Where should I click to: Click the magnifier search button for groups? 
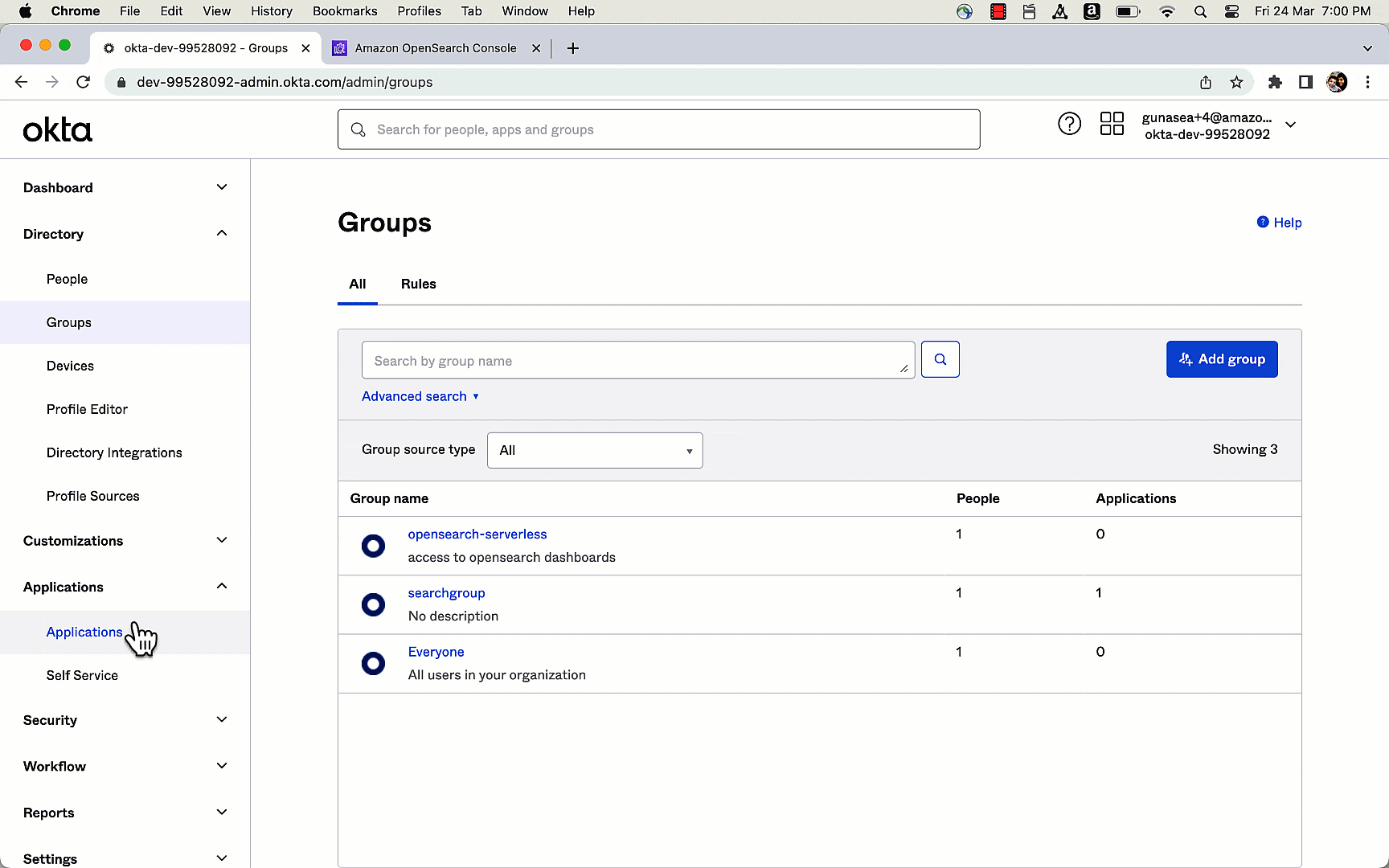(940, 359)
